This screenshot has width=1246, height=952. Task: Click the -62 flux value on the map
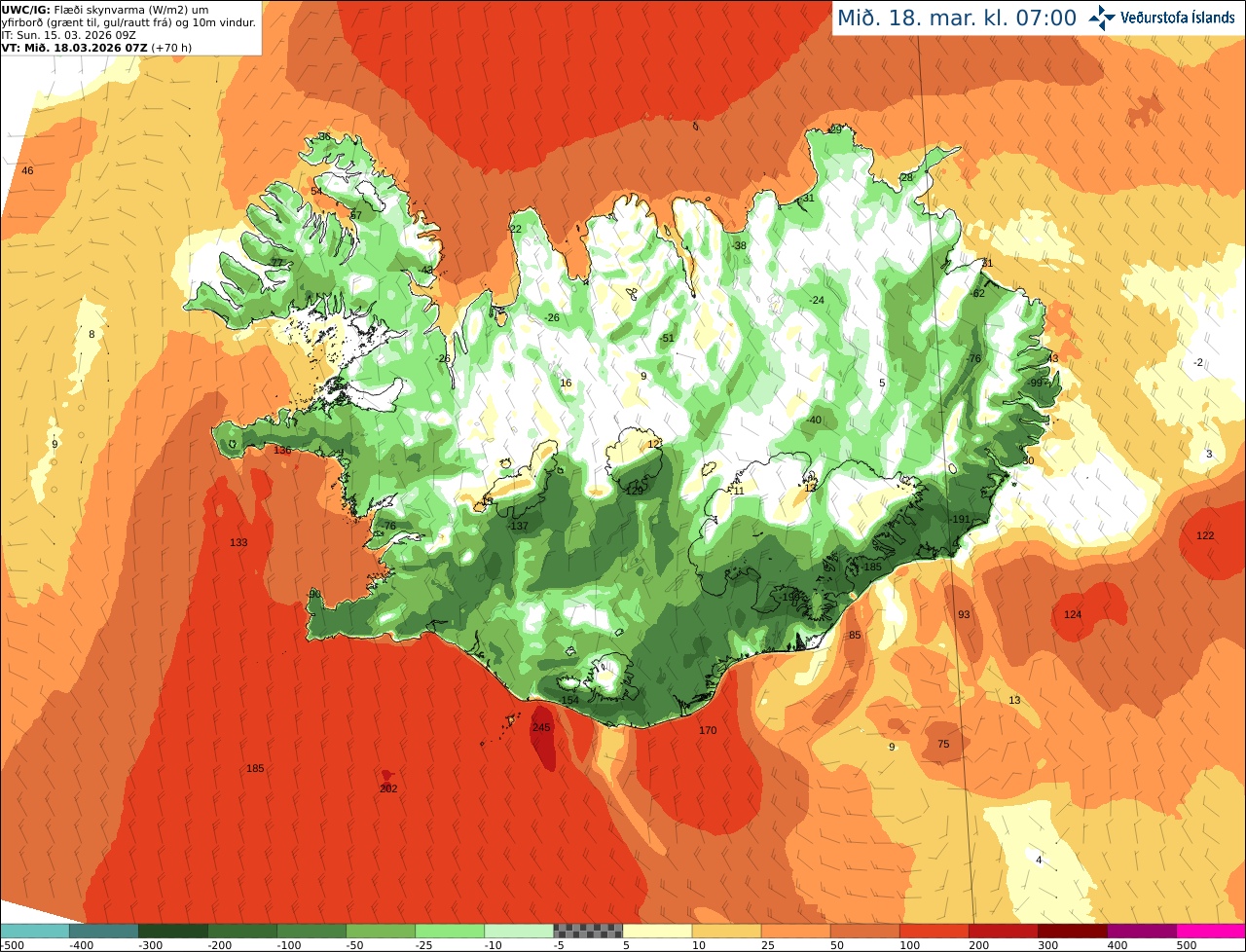click(978, 293)
